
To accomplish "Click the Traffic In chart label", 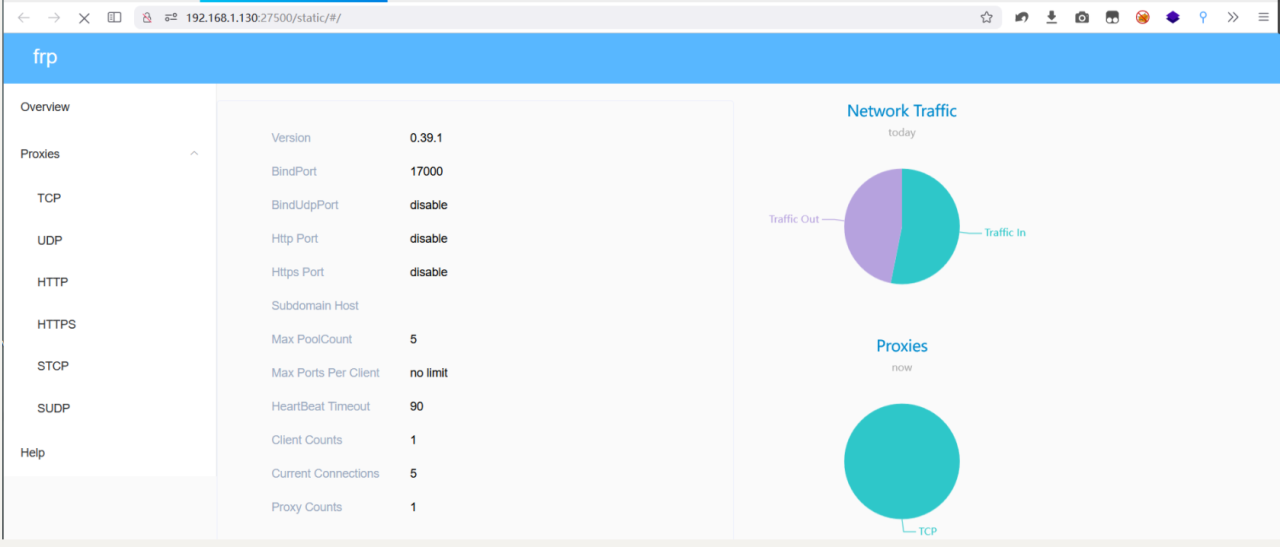I will [x=1005, y=232].
